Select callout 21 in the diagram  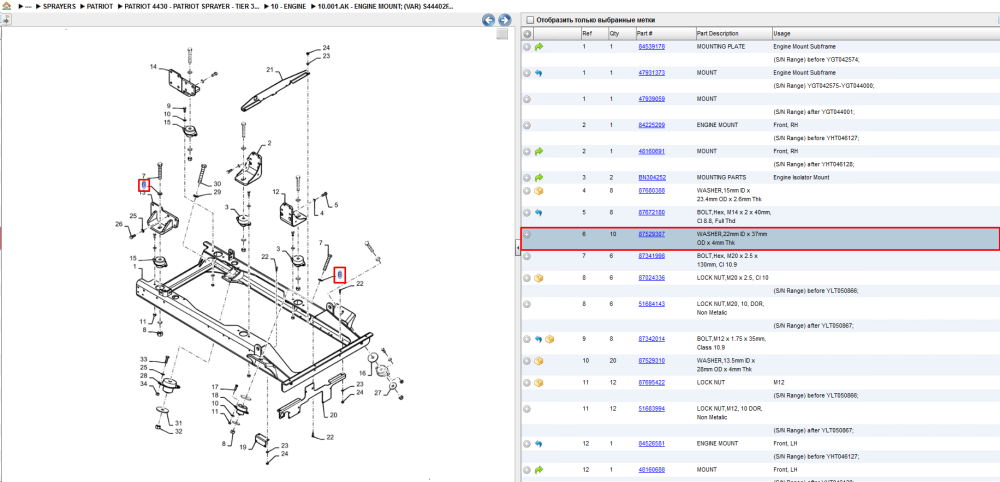click(269, 69)
